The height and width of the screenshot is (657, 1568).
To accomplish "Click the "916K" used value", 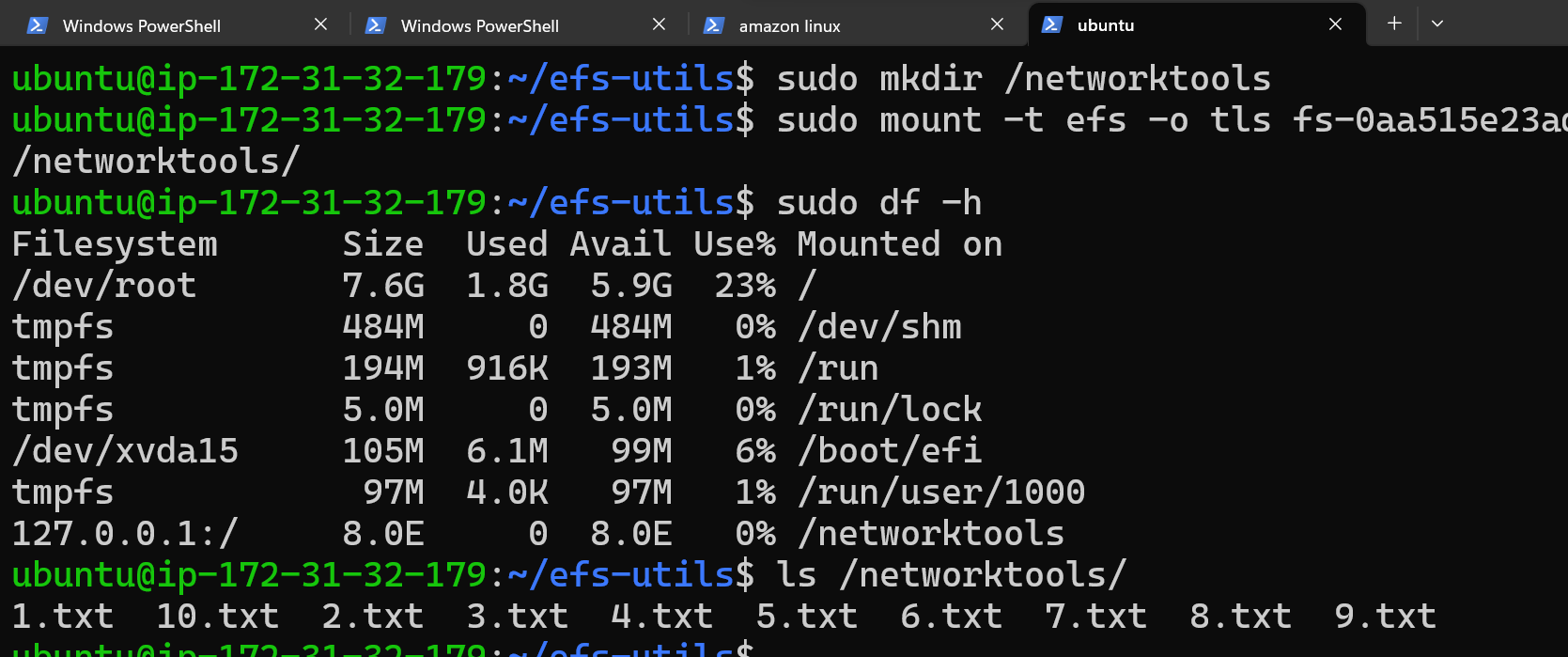I will click(x=507, y=368).
